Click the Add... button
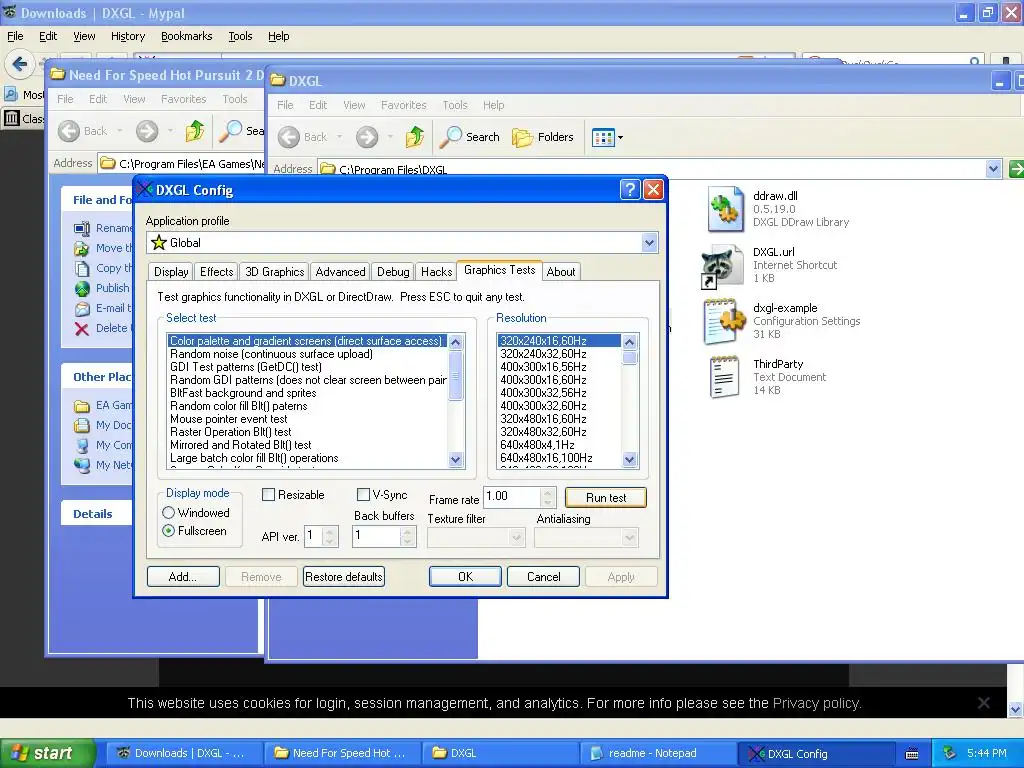 183,577
